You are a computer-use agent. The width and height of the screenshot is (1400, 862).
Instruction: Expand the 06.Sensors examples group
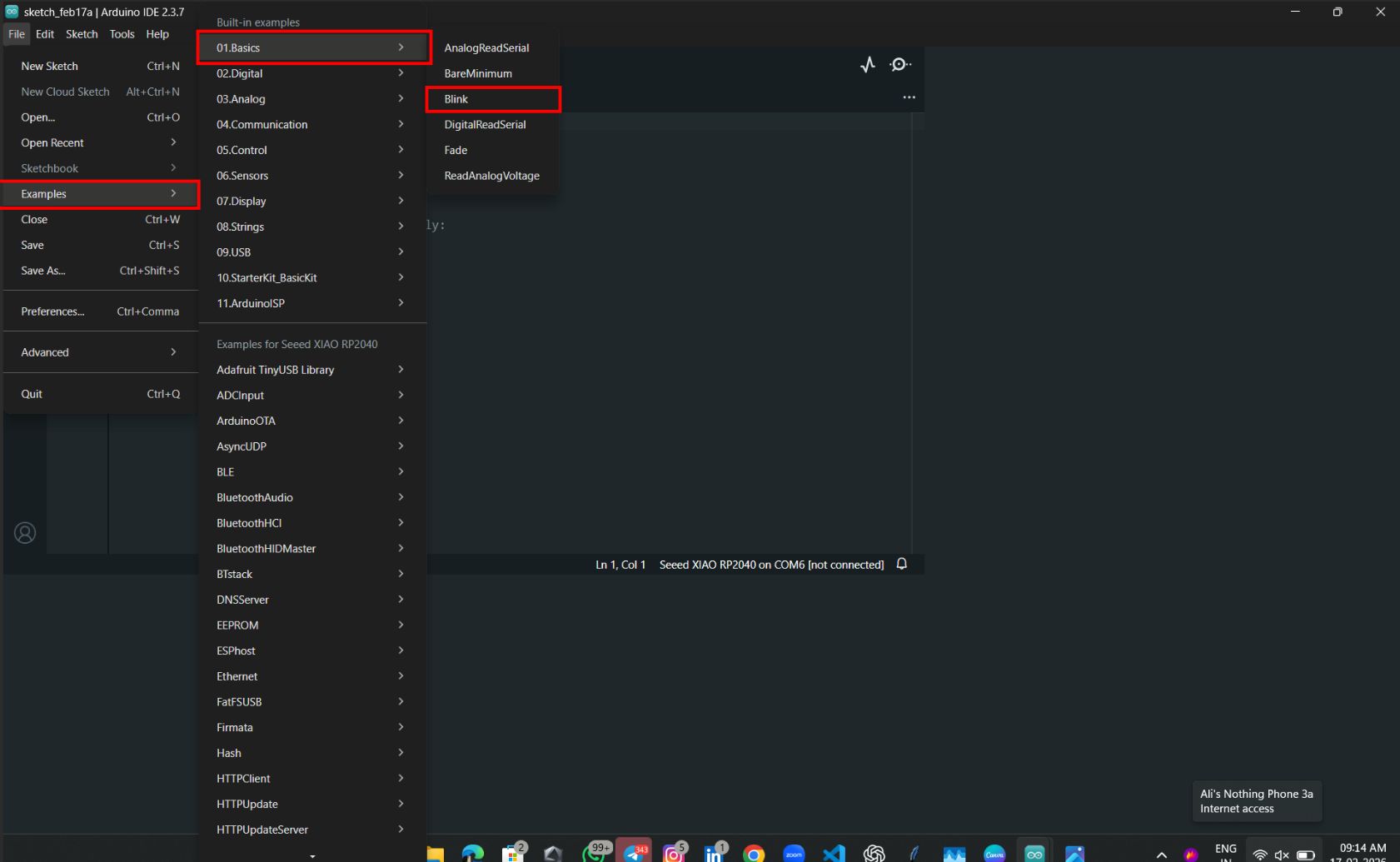[313, 176]
